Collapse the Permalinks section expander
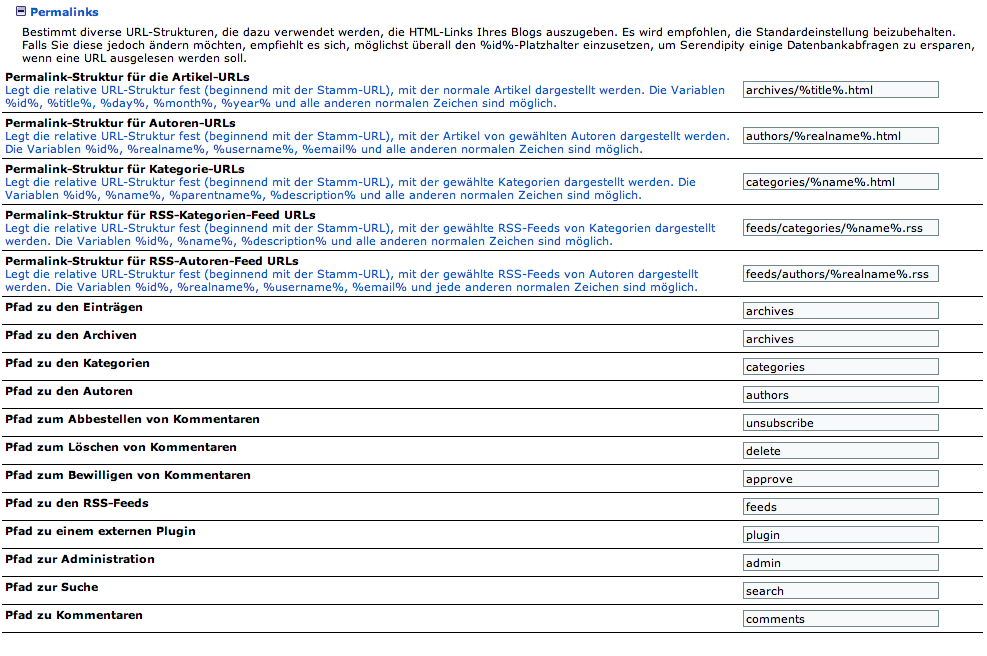987x656 pixels. tap(22, 12)
